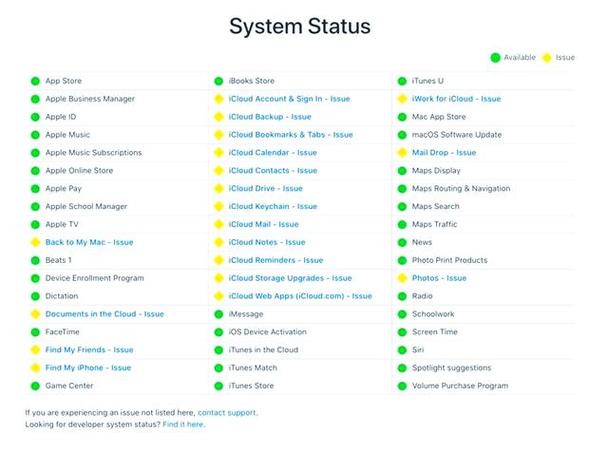Click the green status dot beside App Store

(34, 81)
